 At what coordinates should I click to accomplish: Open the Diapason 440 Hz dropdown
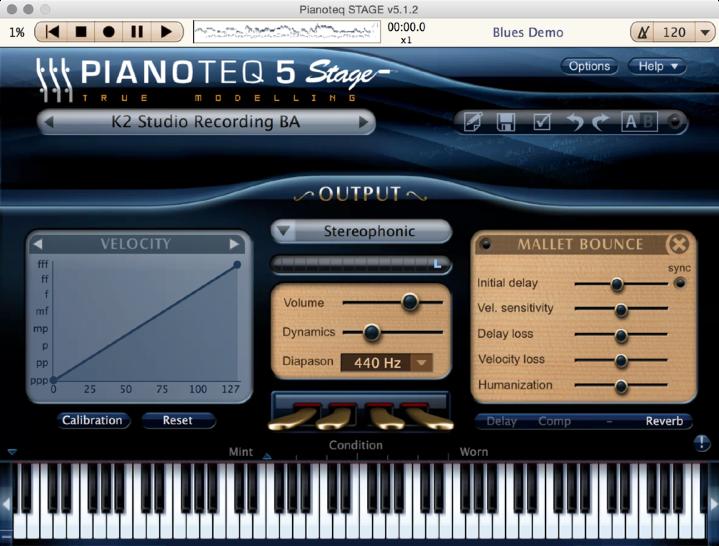coord(421,363)
